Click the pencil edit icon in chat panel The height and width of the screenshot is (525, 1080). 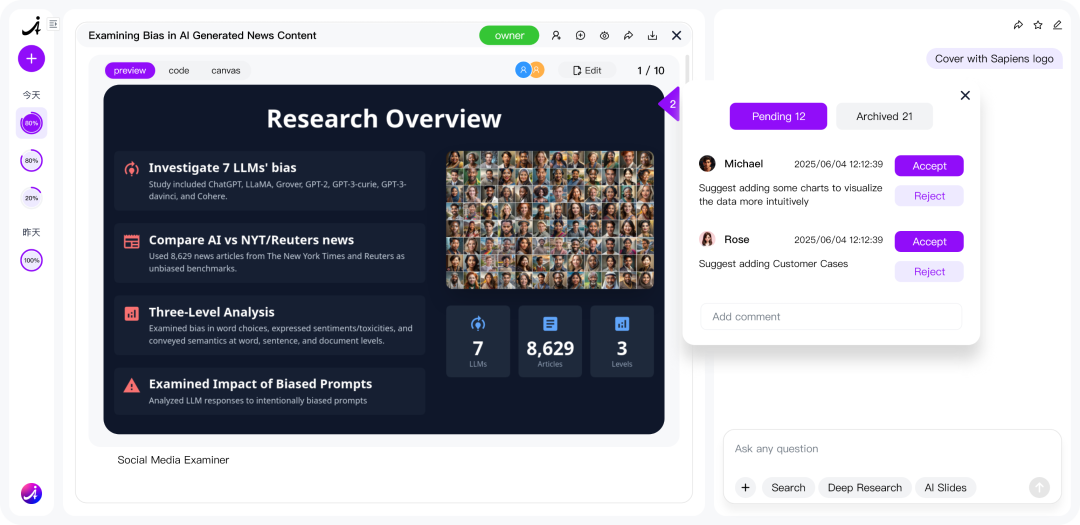click(1058, 25)
